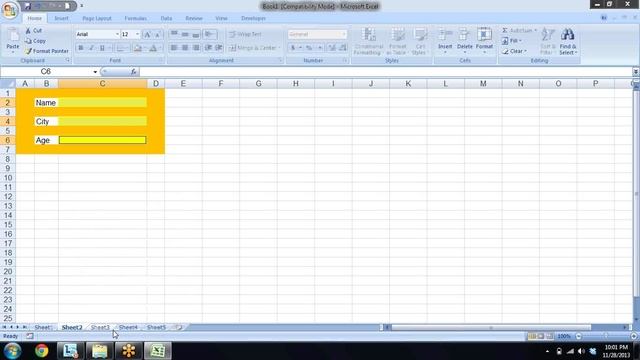Viewport: 640px width, 360px height.
Task: Open the Clear dropdown in Editing
Action: coord(514,51)
